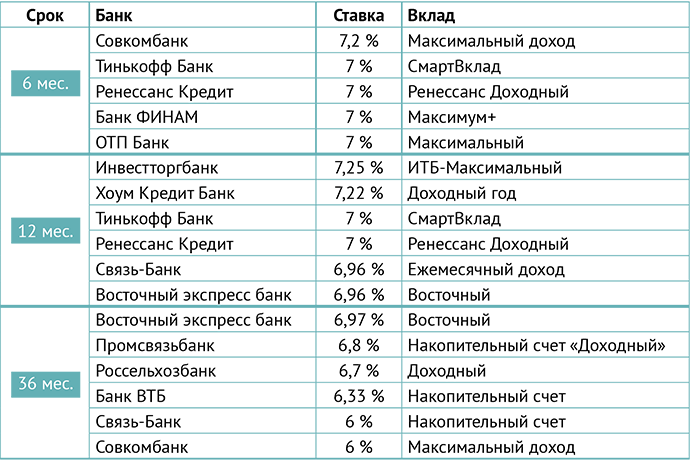Screen dimensions: 700x467
Task: Click the 6,96 % rate of Связь-Банк
Action: point(358,270)
